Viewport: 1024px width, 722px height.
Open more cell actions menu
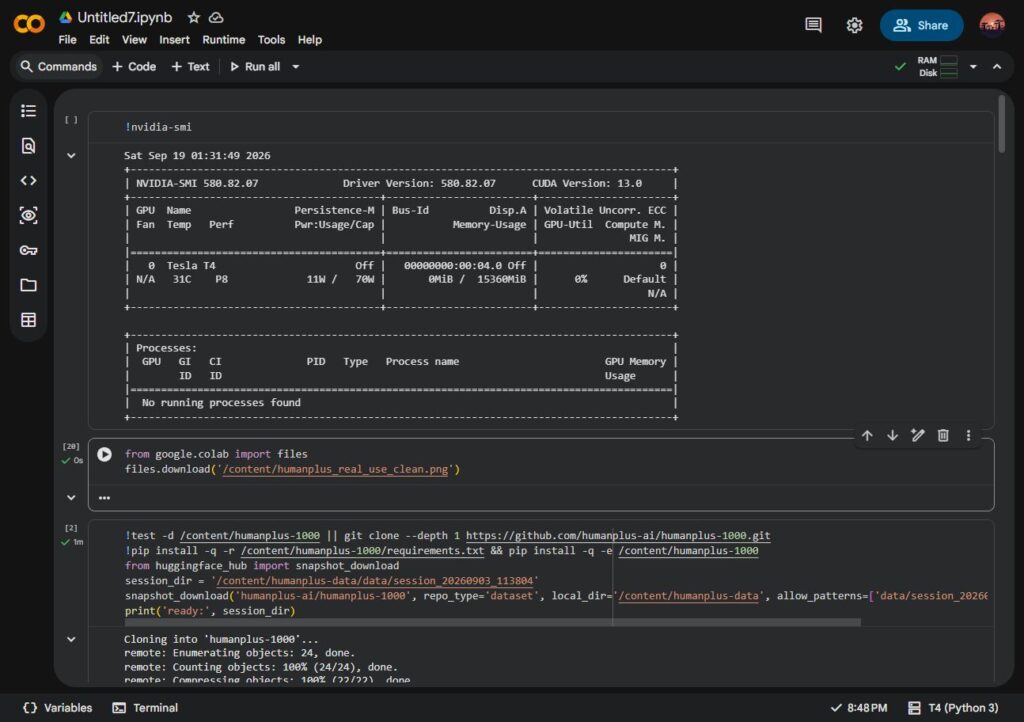click(968, 435)
